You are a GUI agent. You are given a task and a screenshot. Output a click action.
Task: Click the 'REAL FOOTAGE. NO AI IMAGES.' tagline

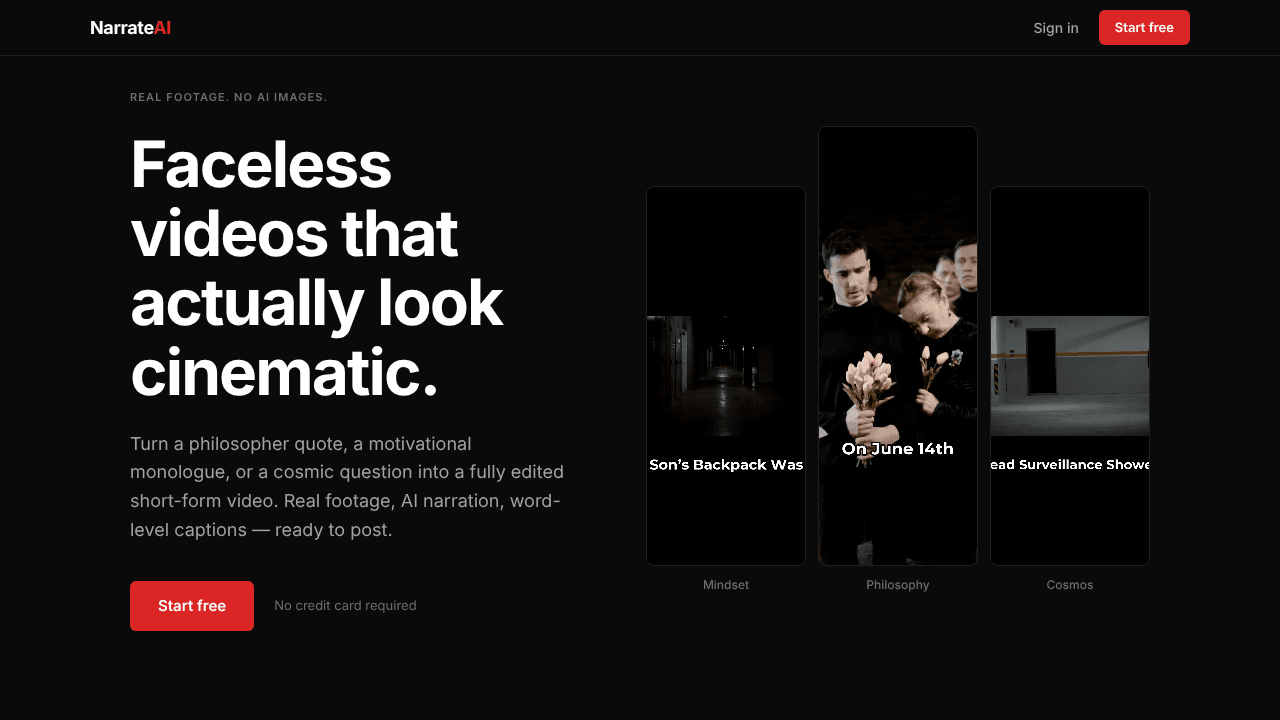click(229, 97)
